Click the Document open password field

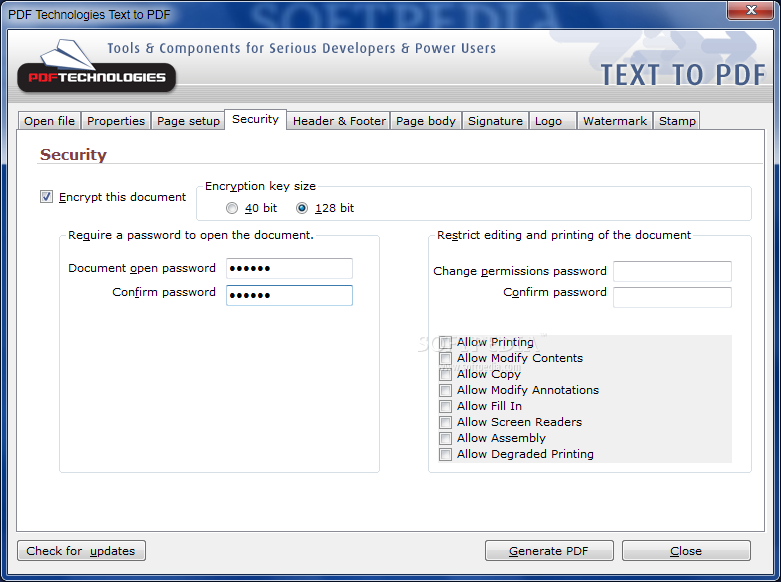tap(289, 268)
